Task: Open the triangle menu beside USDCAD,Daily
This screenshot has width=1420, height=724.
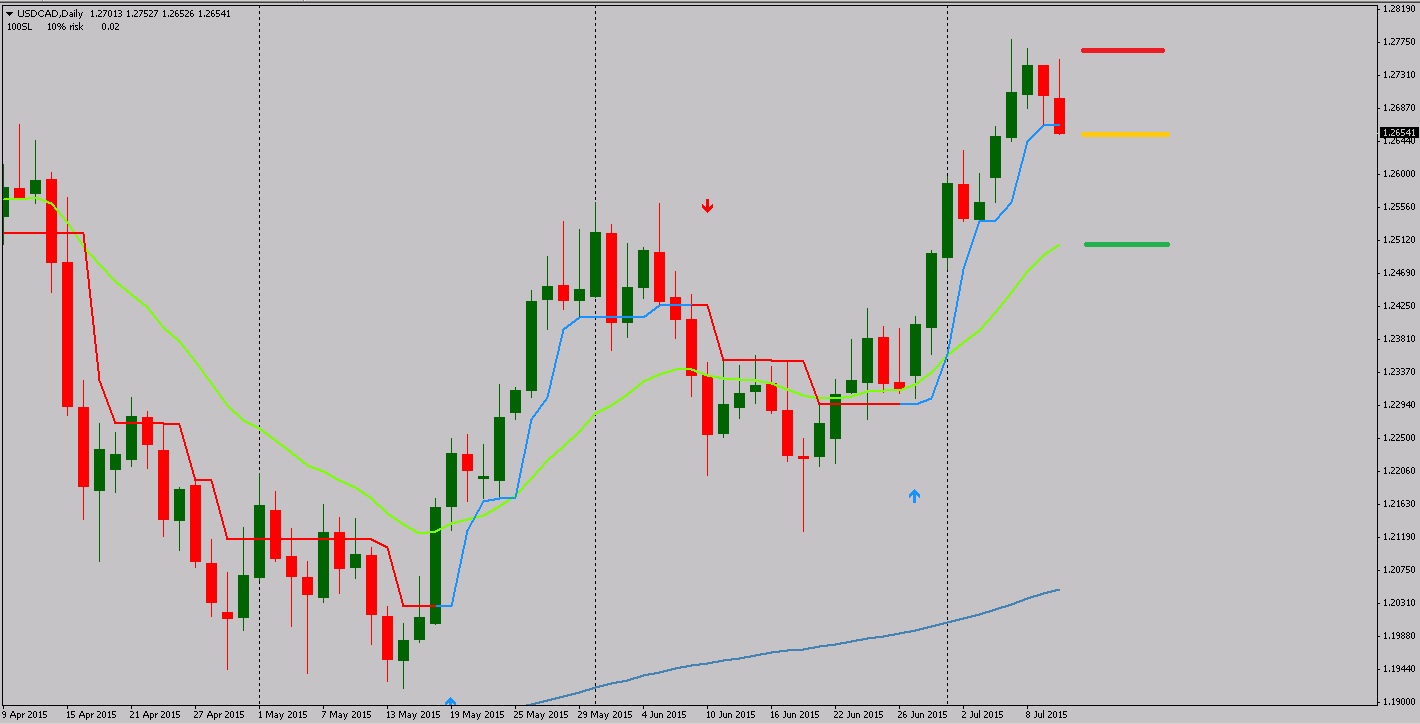Action: (x=10, y=14)
